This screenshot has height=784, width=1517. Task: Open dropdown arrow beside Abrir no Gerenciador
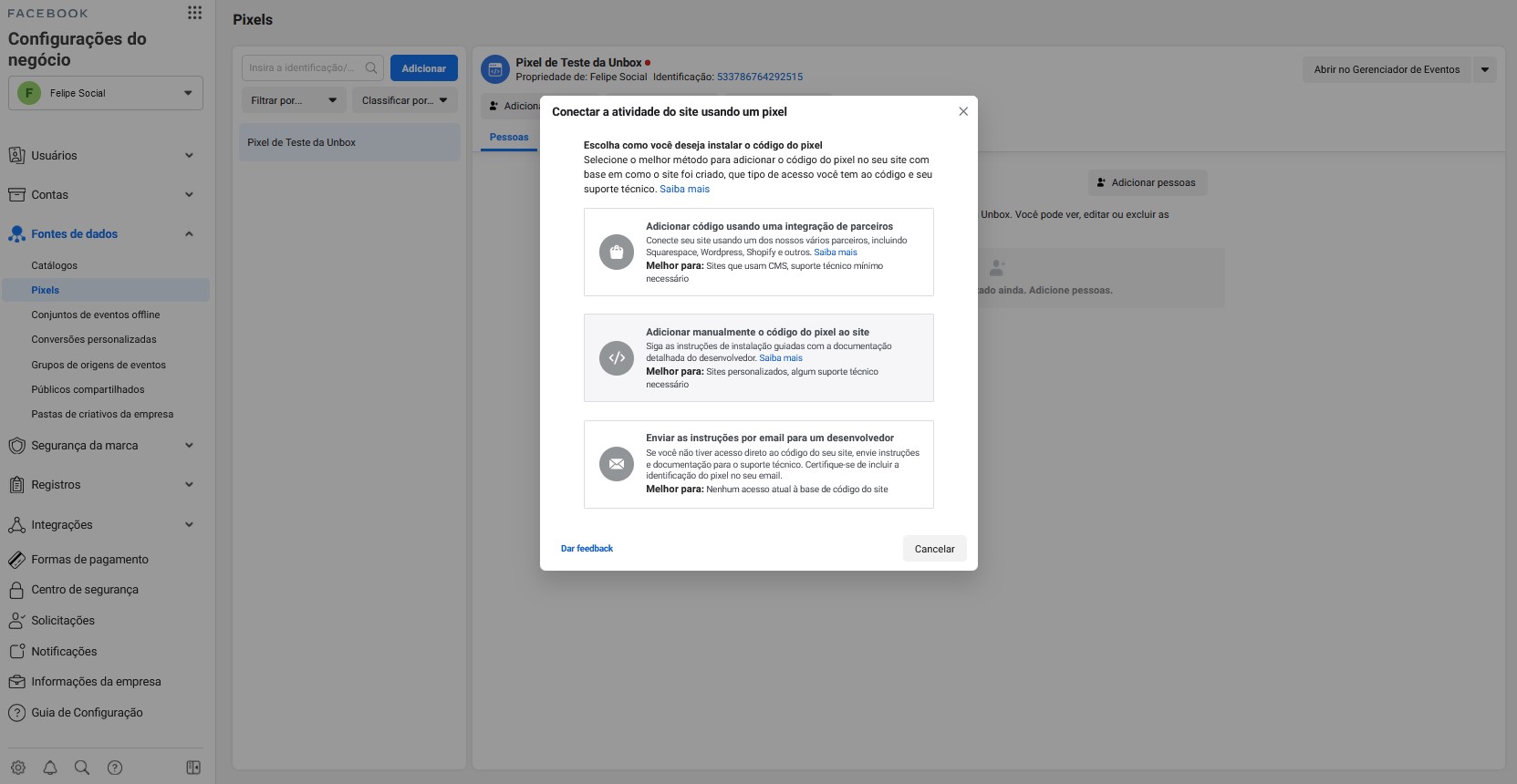click(1484, 69)
